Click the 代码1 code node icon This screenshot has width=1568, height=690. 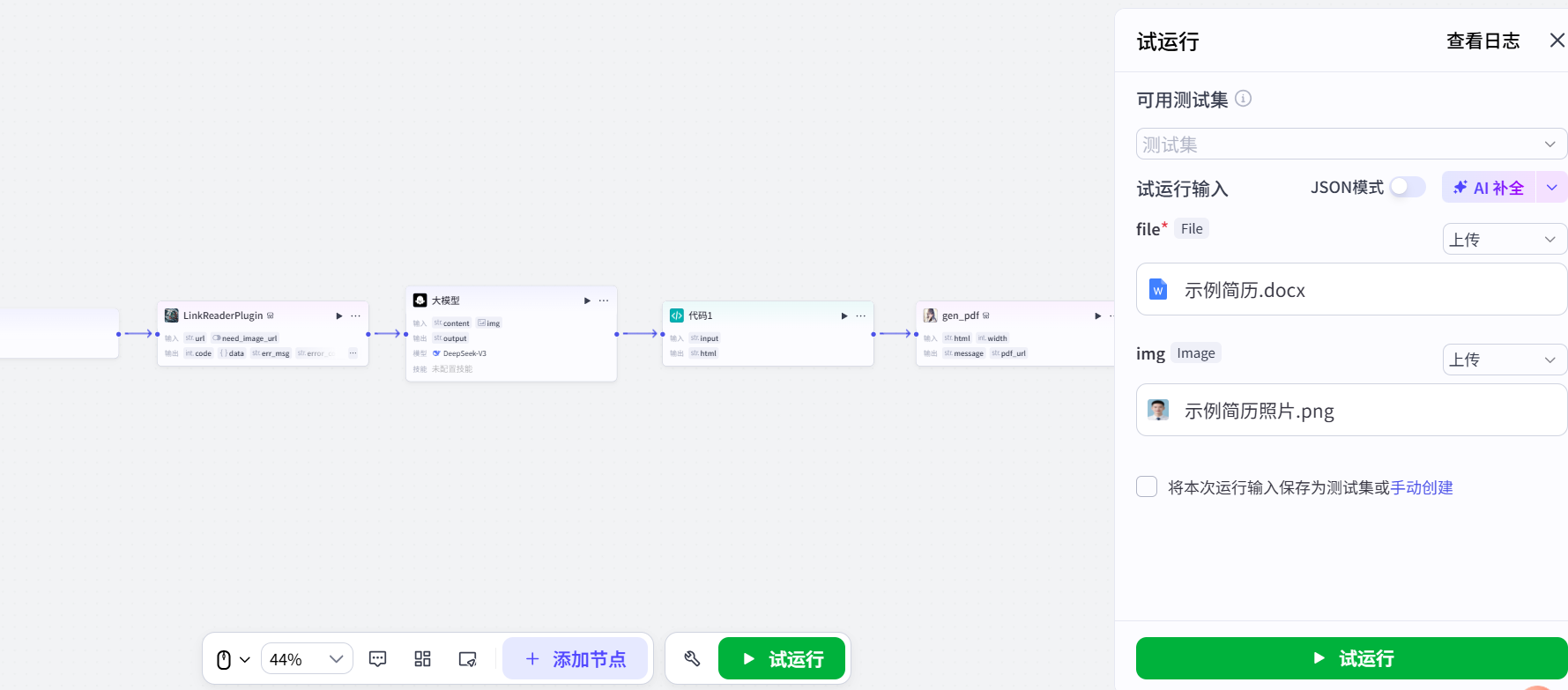click(677, 315)
